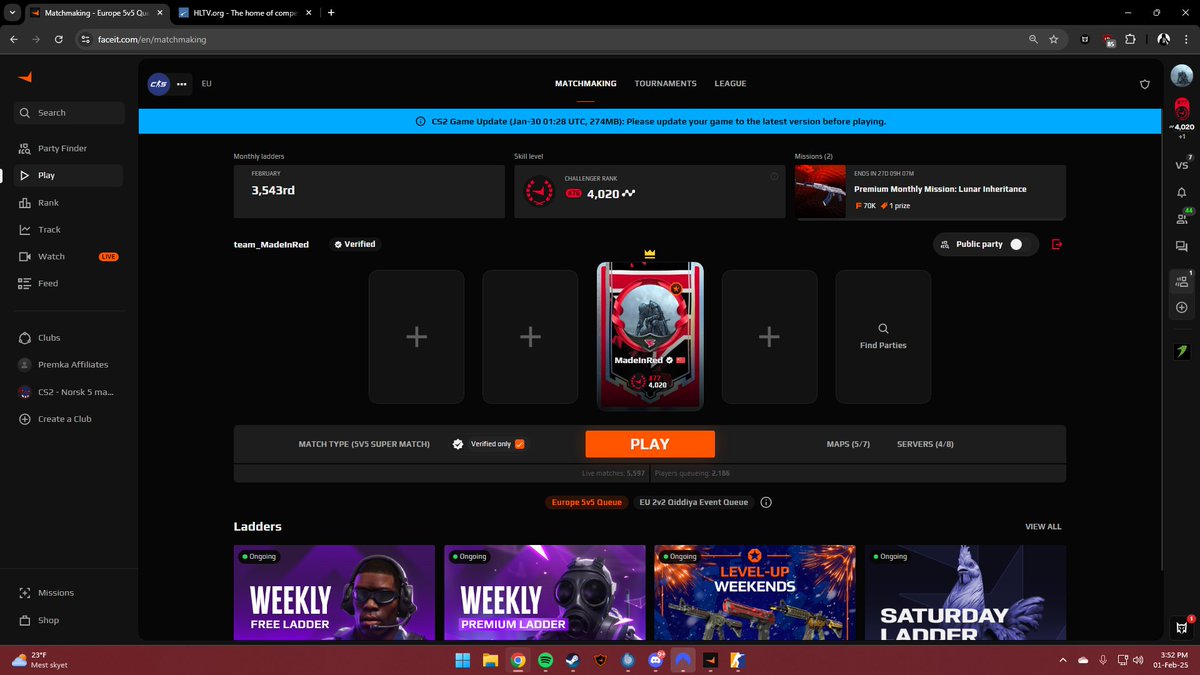This screenshot has height=675, width=1200.
Task: Click the second empty party slot plus
Action: click(530, 337)
